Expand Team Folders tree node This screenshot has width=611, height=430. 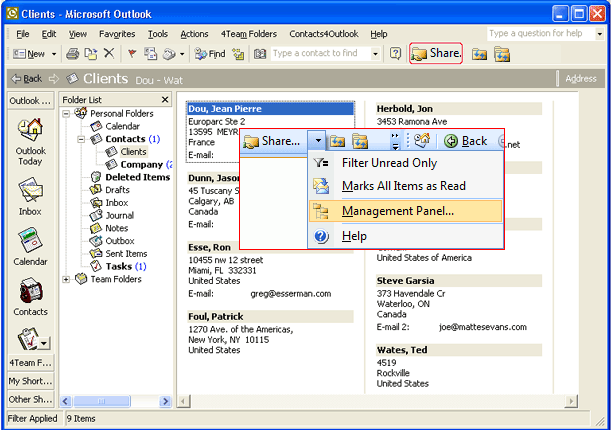pyautogui.click(x=66, y=279)
